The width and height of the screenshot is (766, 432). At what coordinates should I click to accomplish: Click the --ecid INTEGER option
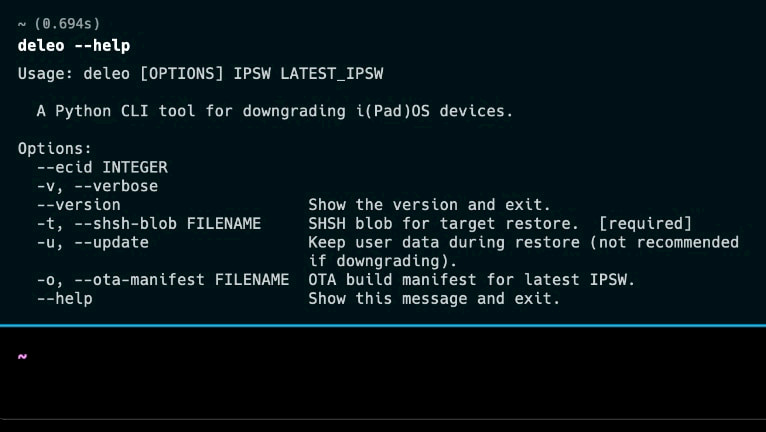tap(102, 167)
